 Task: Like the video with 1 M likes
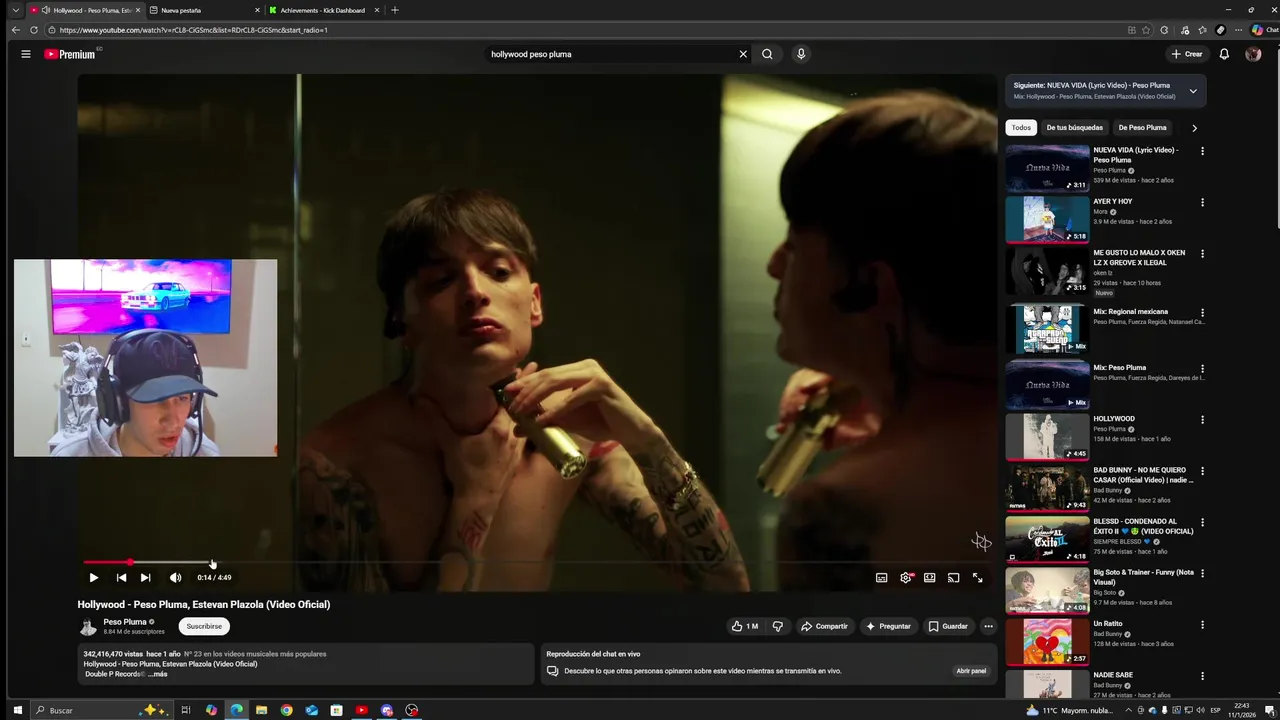tap(745, 626)
